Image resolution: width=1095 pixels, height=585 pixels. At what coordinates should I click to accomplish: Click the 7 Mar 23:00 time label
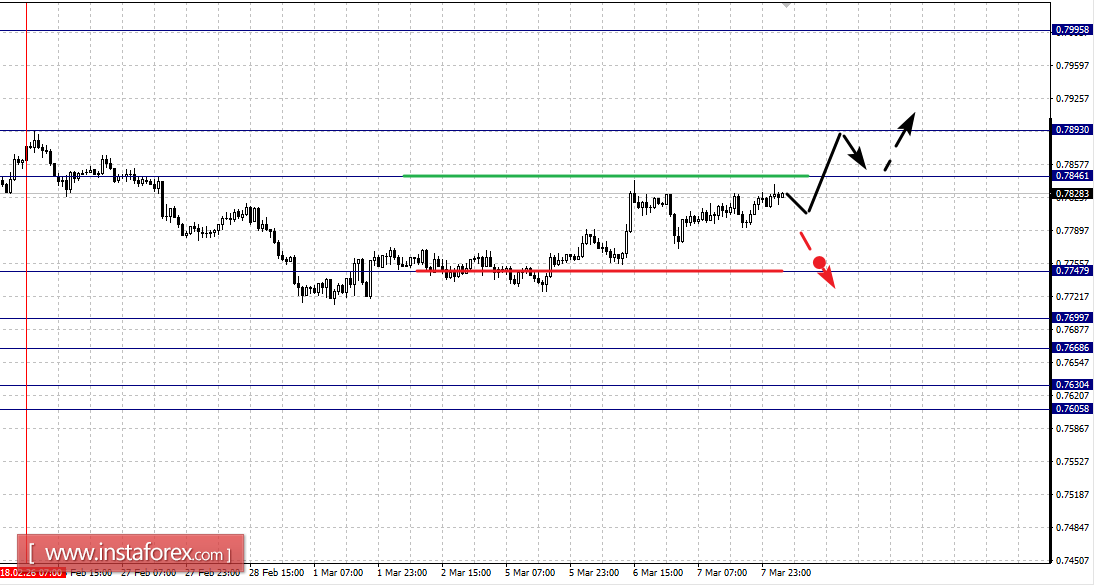[x=786, y=573]
